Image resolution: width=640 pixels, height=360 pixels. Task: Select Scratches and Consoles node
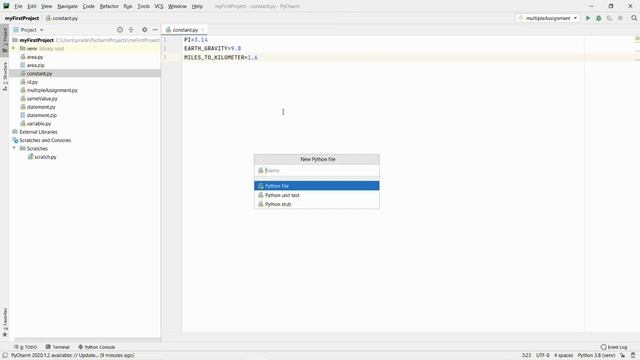pos(45,140)
